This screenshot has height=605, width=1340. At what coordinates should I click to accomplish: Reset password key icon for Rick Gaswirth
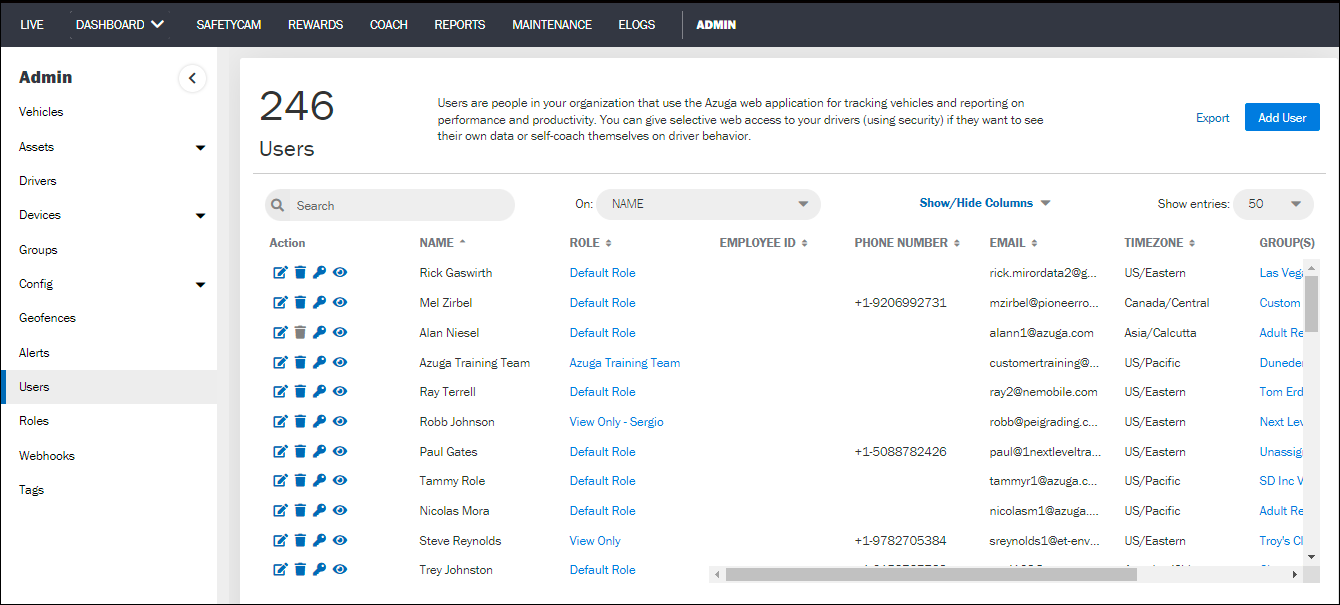pos(320,273)
